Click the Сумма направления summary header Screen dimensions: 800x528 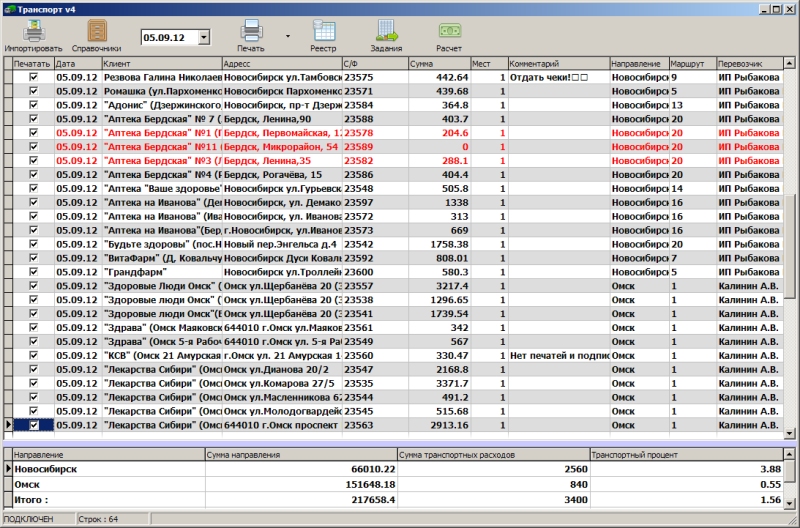pyautogui.click(x=301, y=455)
